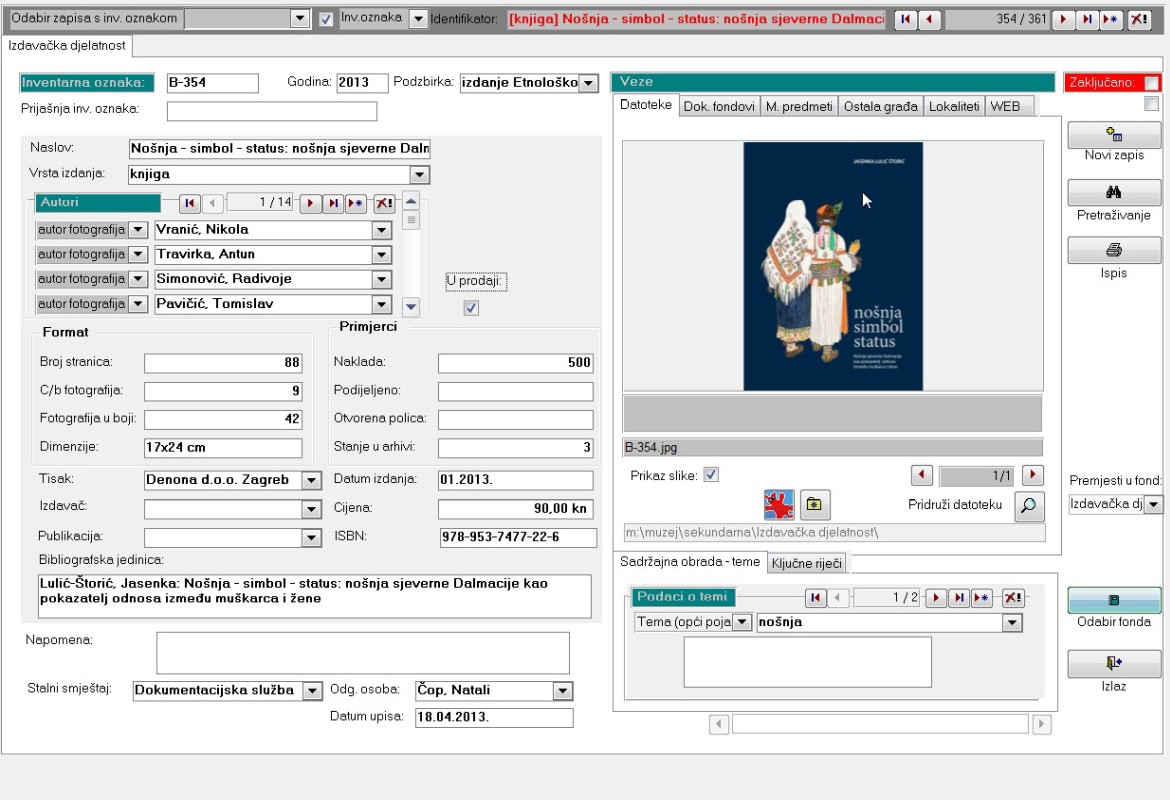Toggle the U prodaji checkbox
Image resolution: width=1170 pixels, height=800 pixels.
click(x=471, y=307)
